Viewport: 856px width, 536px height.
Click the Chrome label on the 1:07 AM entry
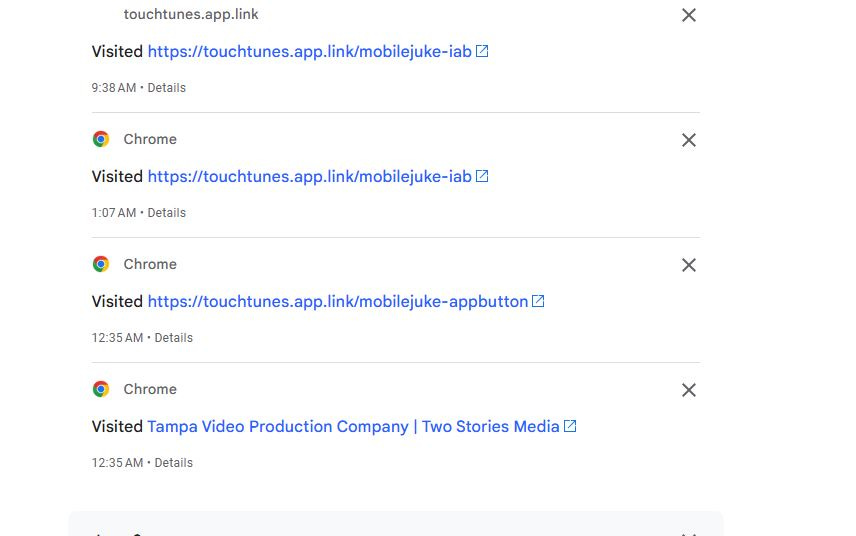pos(150,139)
